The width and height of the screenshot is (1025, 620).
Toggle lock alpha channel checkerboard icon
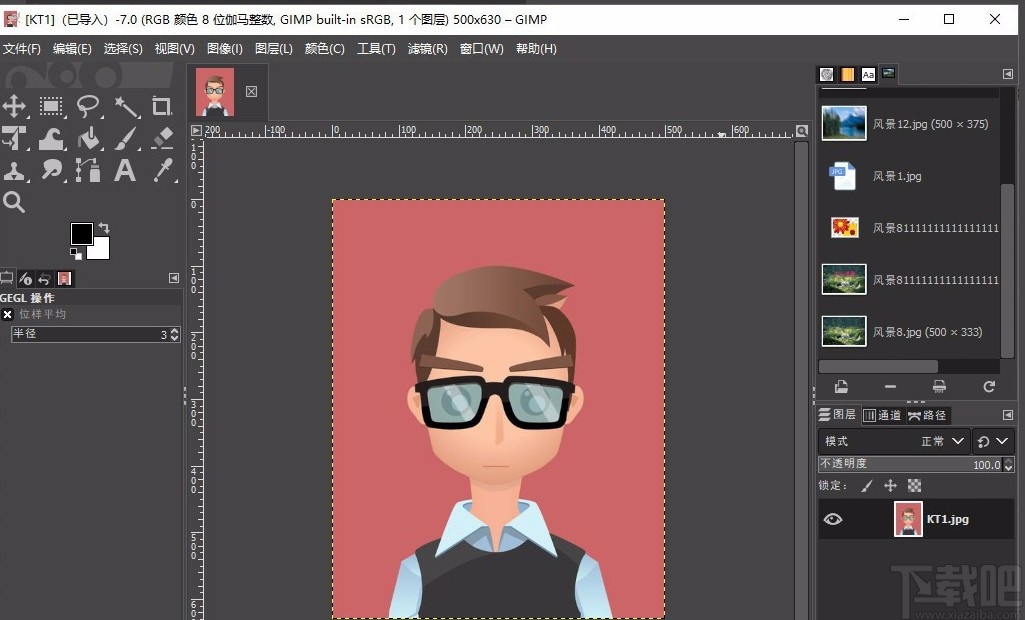click(x=914, y=486)
